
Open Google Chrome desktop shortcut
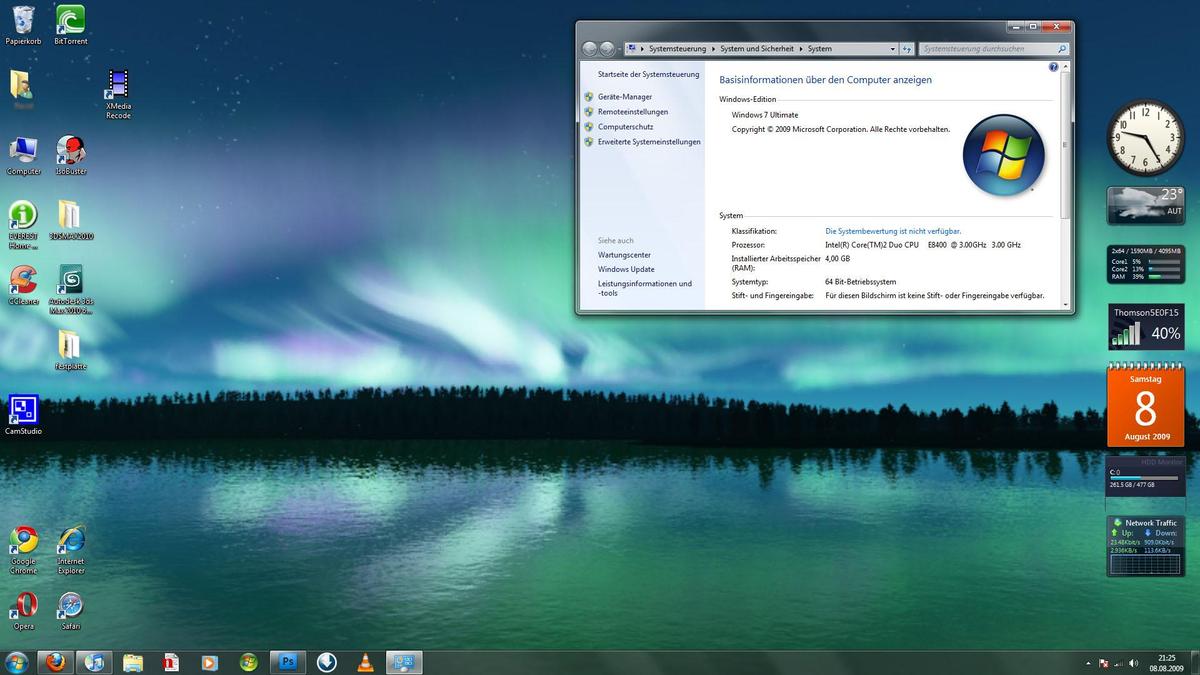click(x=23, y=550)
